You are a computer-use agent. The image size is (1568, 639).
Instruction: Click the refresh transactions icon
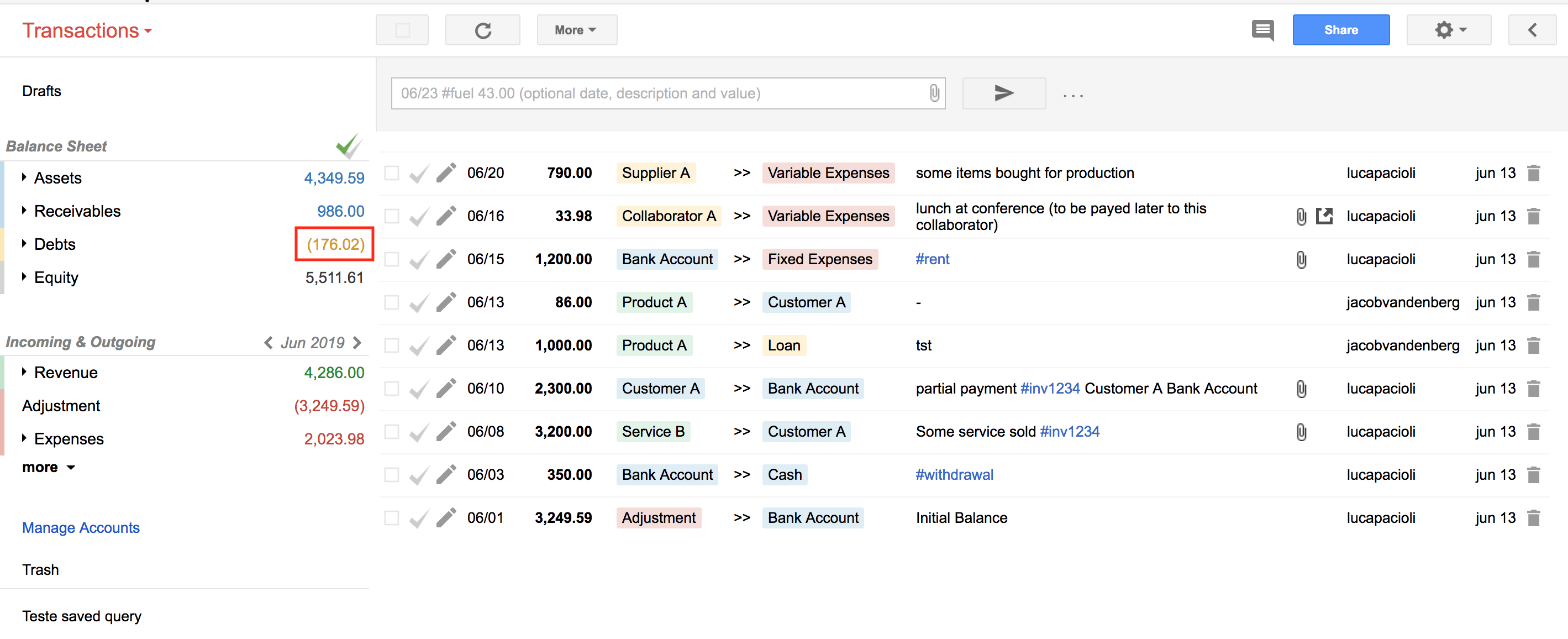click(482, 30)
